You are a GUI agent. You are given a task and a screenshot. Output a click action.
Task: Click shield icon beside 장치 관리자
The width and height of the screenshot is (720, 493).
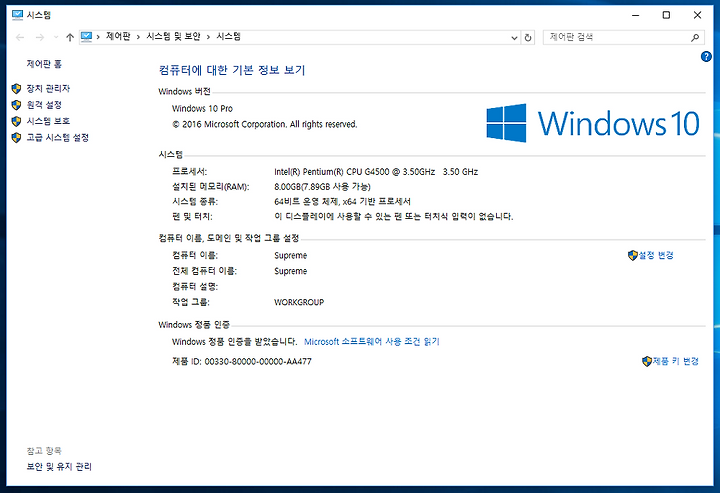[17, 89]
